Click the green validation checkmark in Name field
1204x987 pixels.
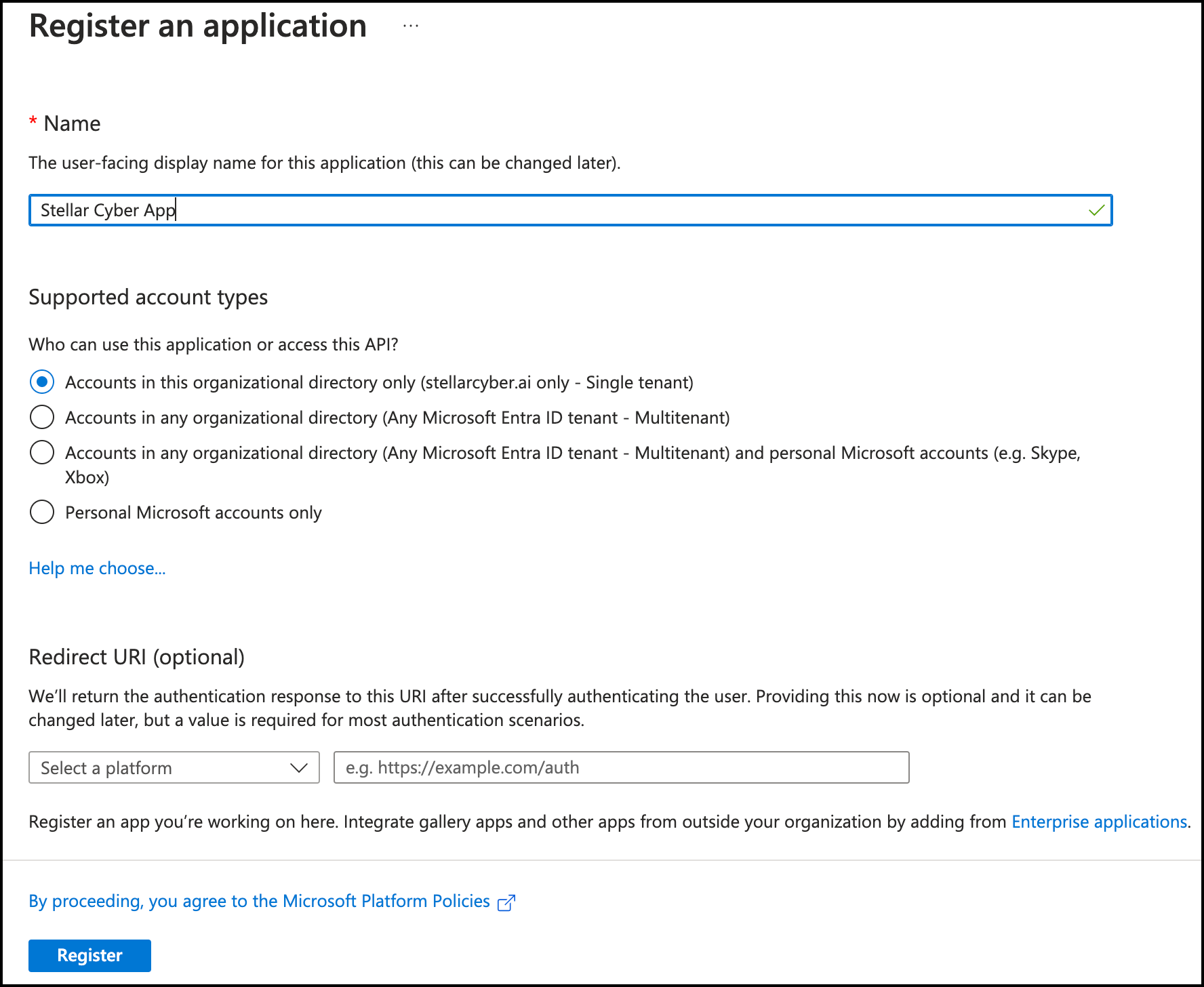(x=1096, y=210)
